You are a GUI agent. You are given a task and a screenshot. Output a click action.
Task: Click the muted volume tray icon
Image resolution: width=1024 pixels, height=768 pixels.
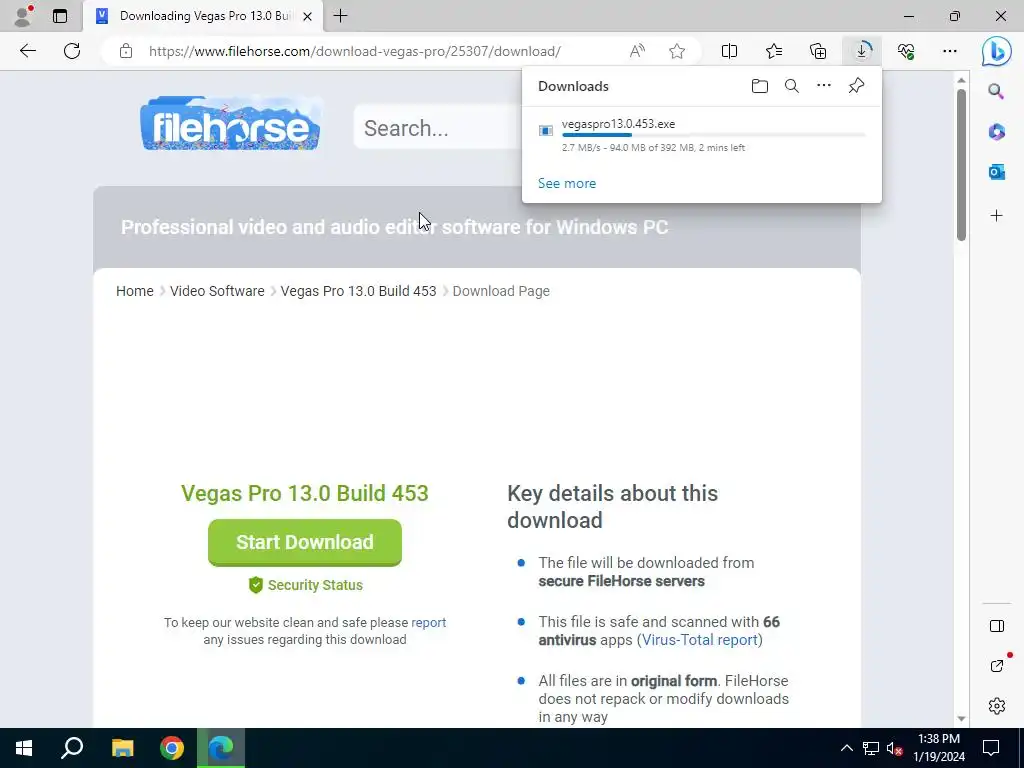[895, 748]
